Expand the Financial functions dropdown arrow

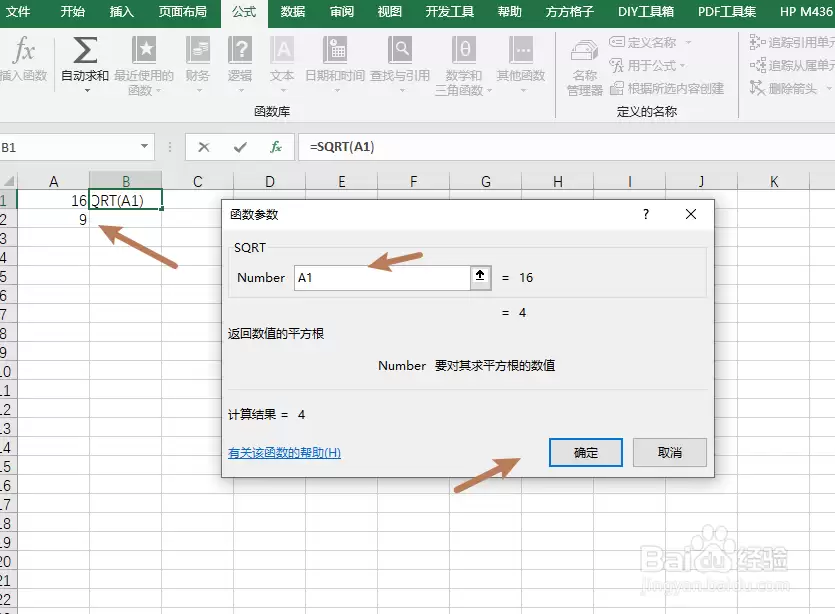point(199,91)
